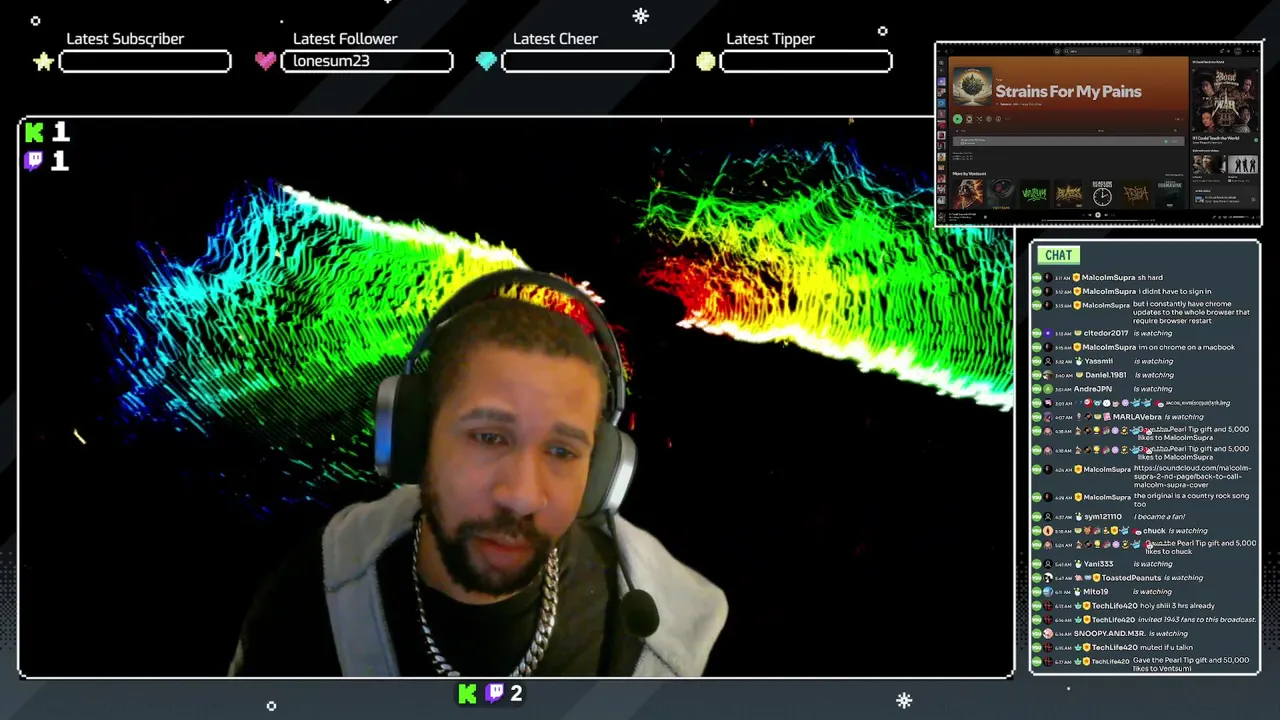Click the Twitch logo below the webcam
This screenshot has height=720, width=1280.
(495, 693)
